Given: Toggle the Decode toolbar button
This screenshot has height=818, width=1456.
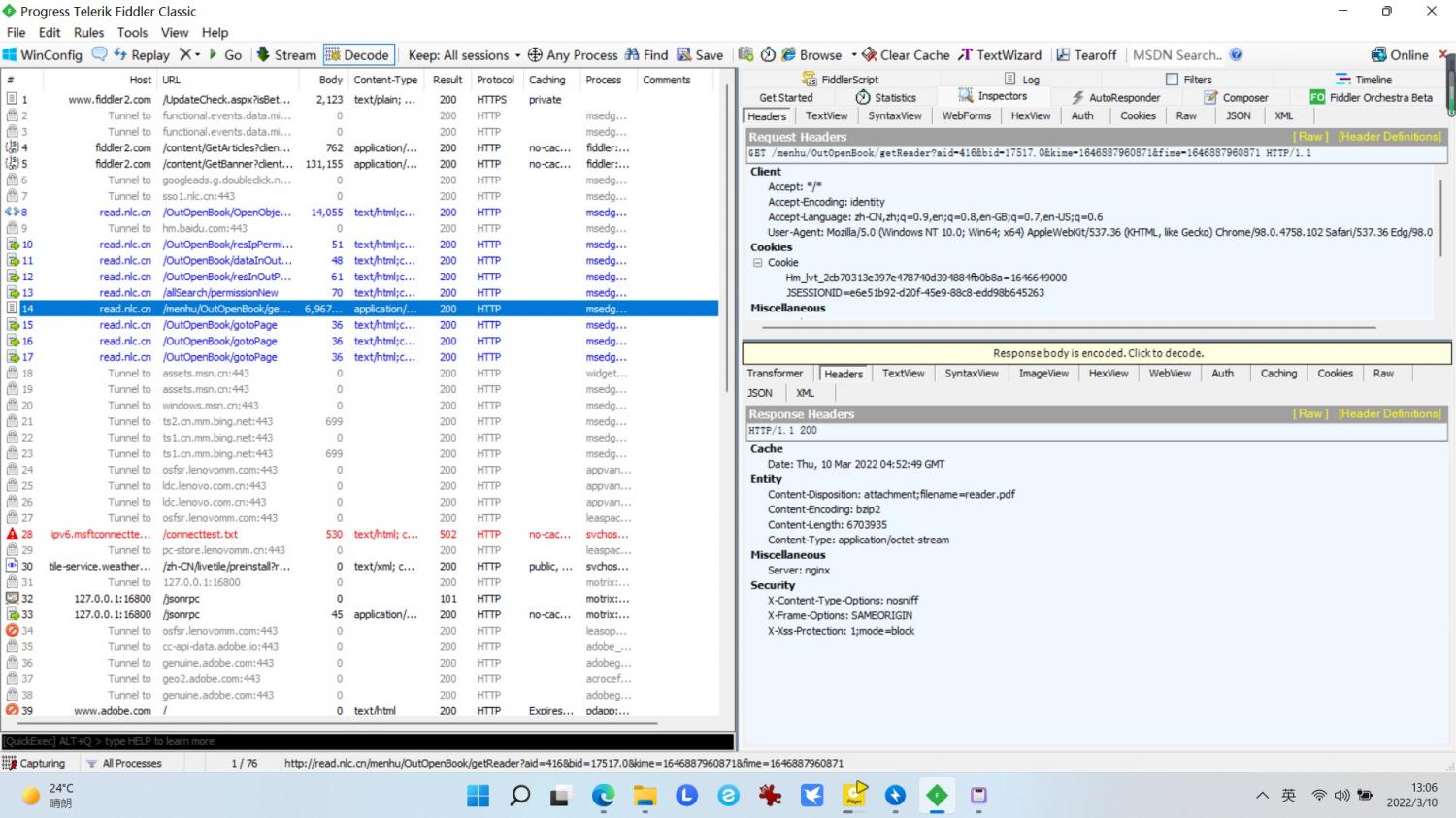Looking at the screenshot, I should [x=358, y=55].
